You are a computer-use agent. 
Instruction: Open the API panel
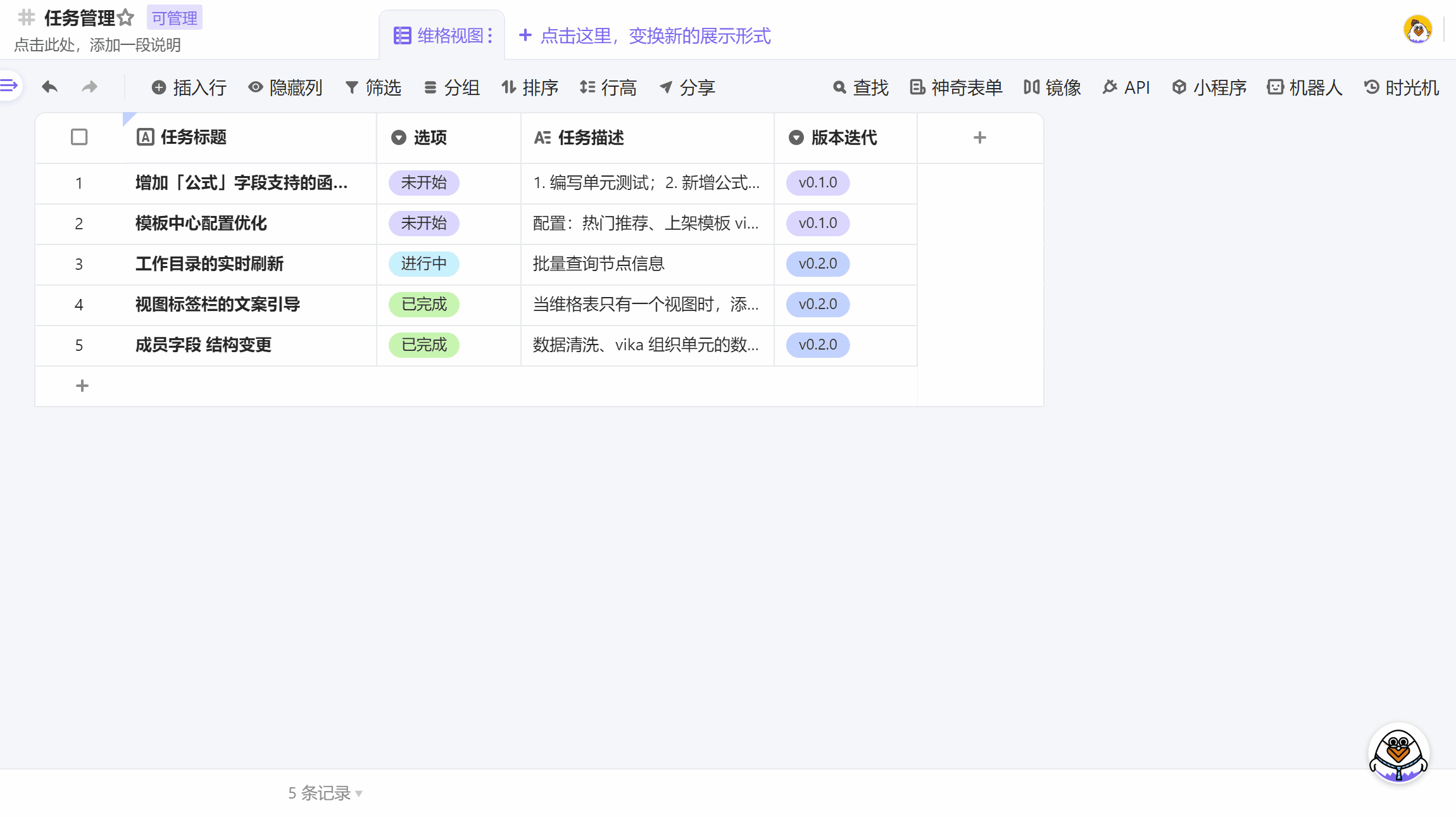(1126, 87)
